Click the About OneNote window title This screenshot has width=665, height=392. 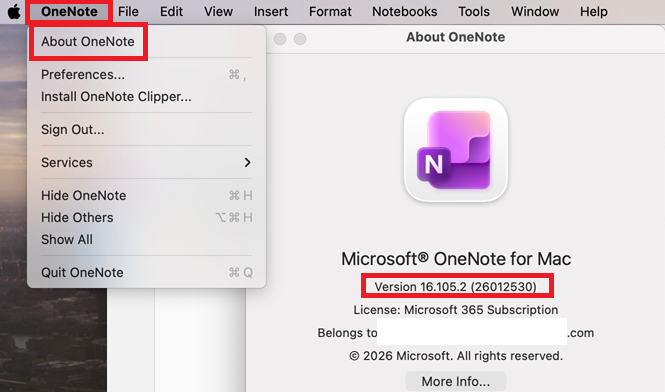coord(455,37)
